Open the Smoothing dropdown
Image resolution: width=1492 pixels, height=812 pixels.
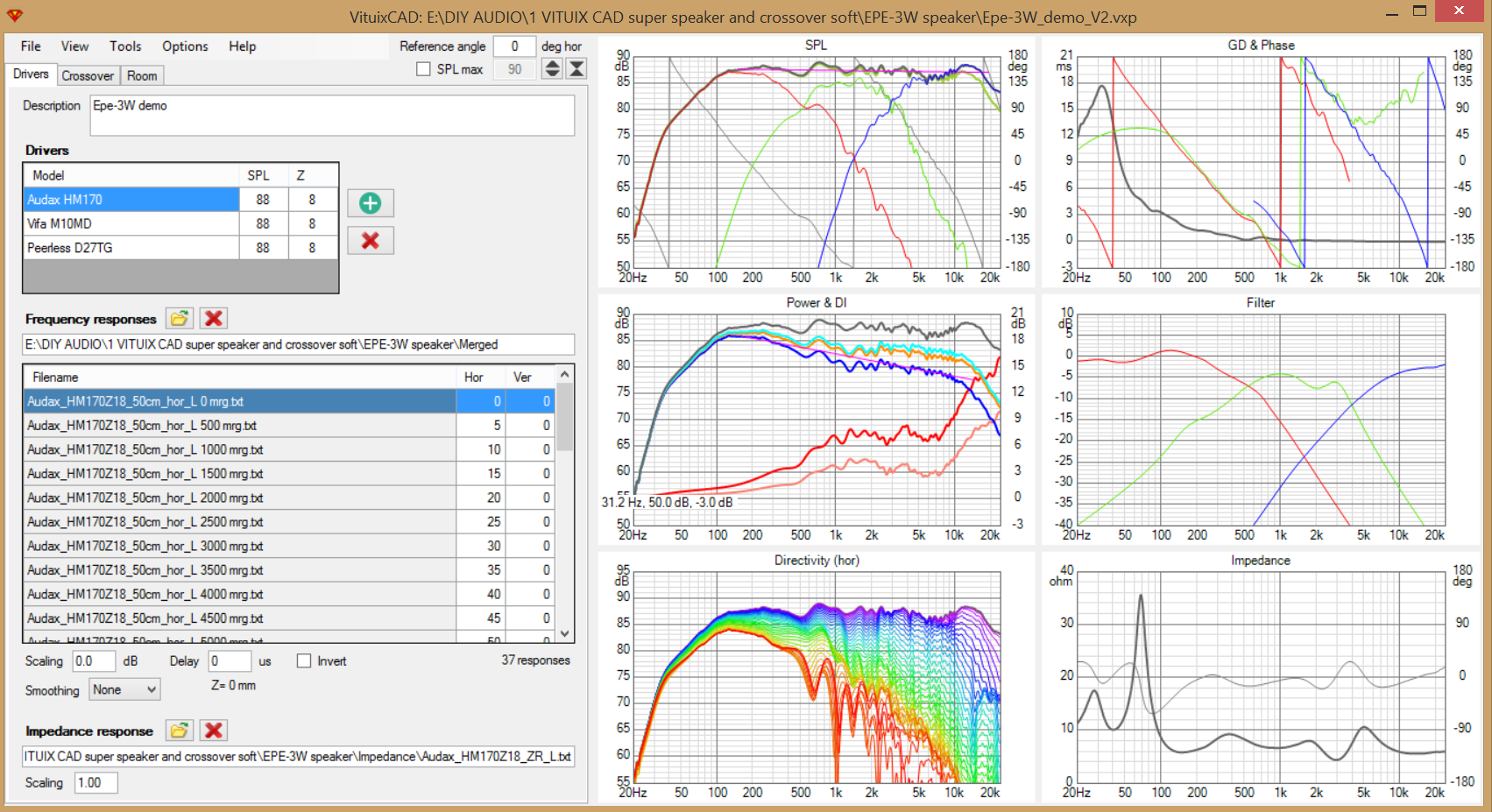[124, 689]
